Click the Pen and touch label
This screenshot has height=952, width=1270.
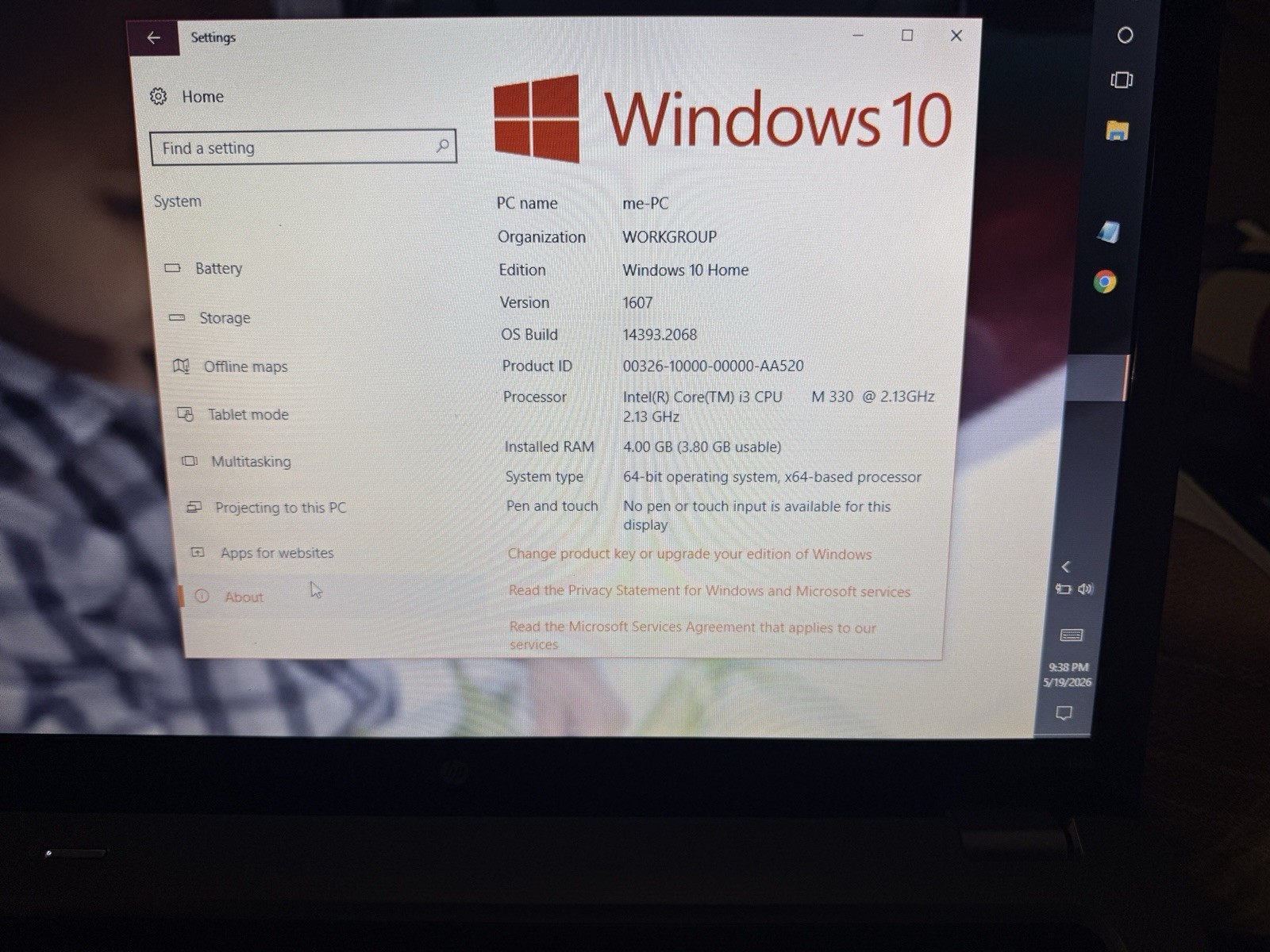click(552, 505)
